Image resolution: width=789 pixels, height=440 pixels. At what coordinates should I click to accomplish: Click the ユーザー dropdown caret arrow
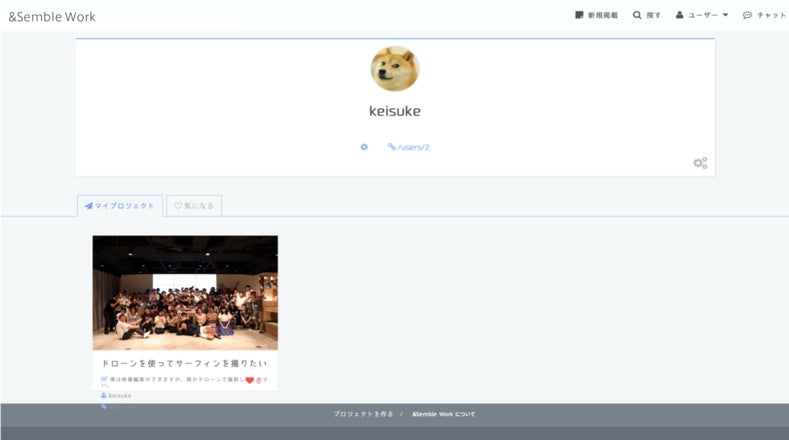725,16
